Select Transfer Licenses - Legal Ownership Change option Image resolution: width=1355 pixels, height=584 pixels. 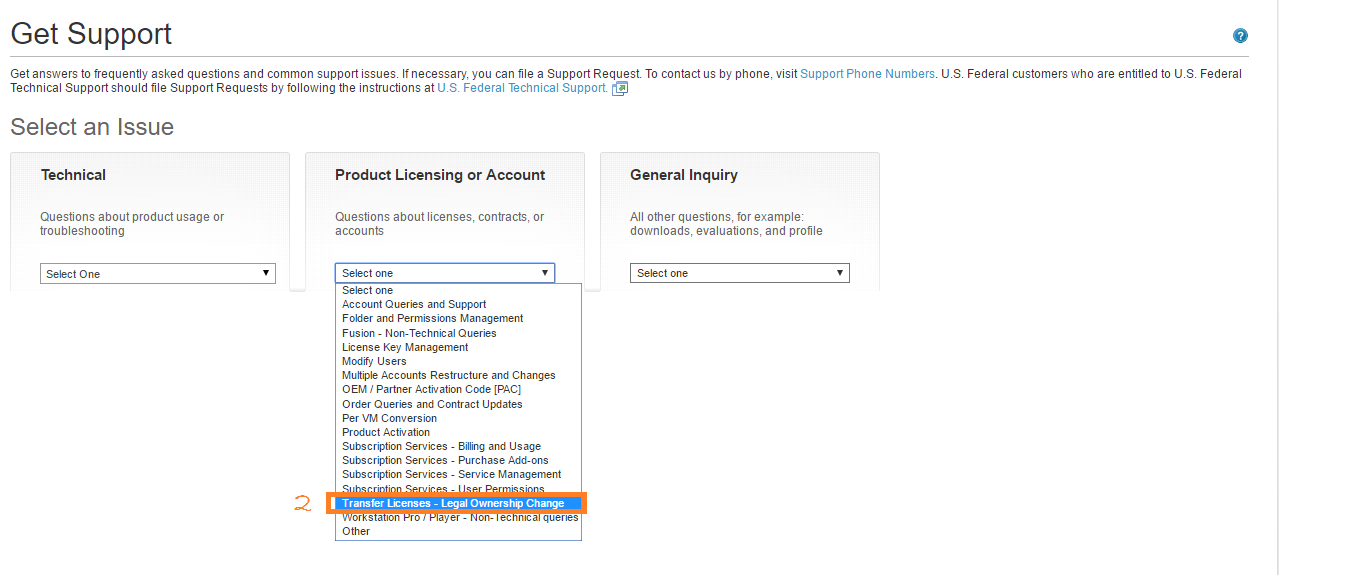click(457, 503)
